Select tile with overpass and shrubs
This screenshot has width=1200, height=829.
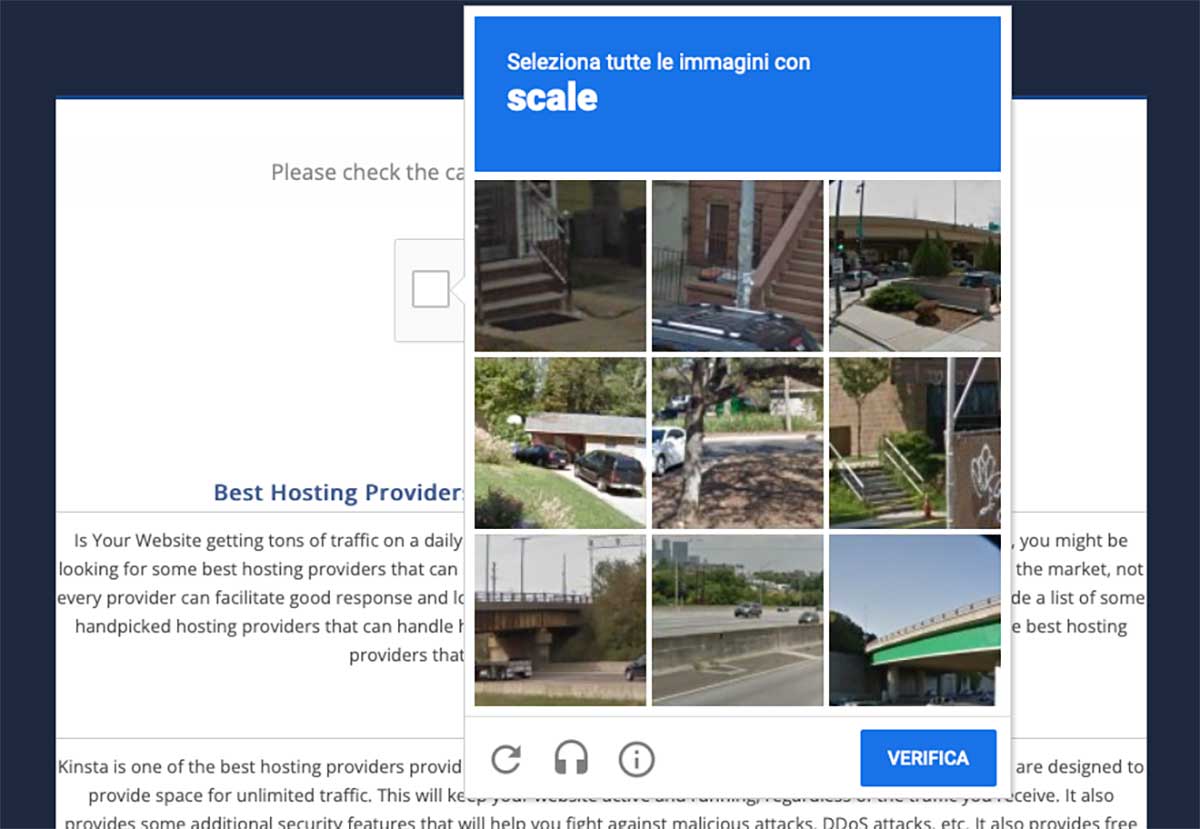point(915,266)
